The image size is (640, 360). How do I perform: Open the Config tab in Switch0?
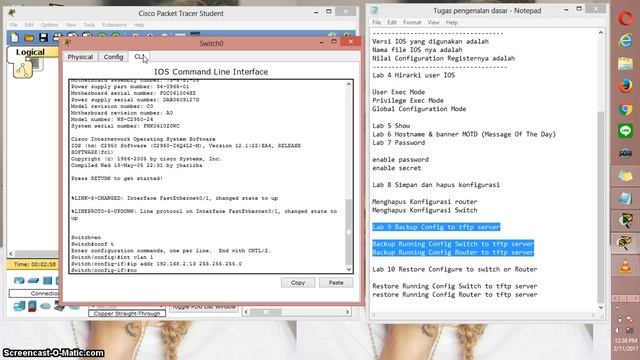coord(113,57)
